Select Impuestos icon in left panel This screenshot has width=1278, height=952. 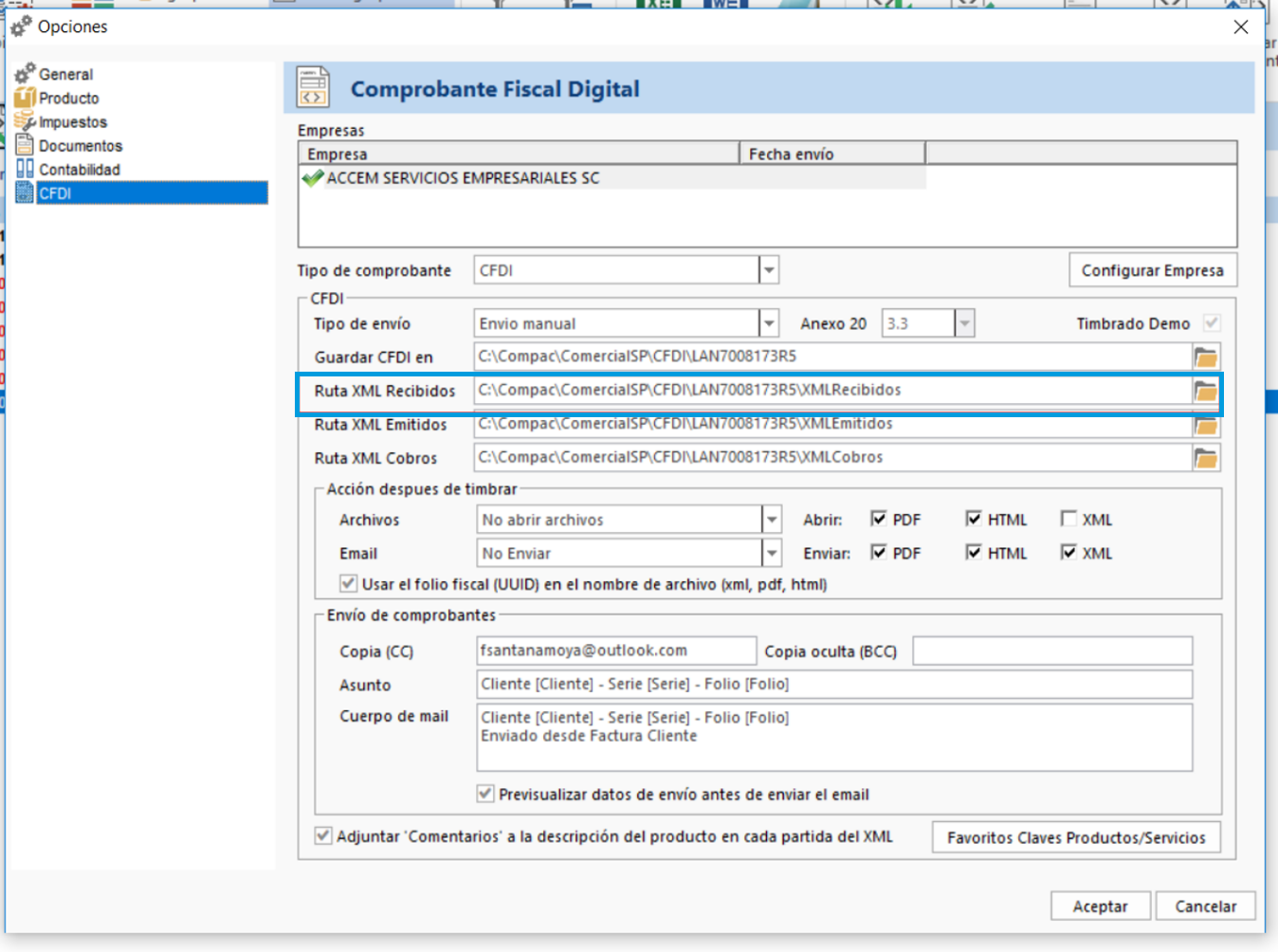click(x=25, y=121)
